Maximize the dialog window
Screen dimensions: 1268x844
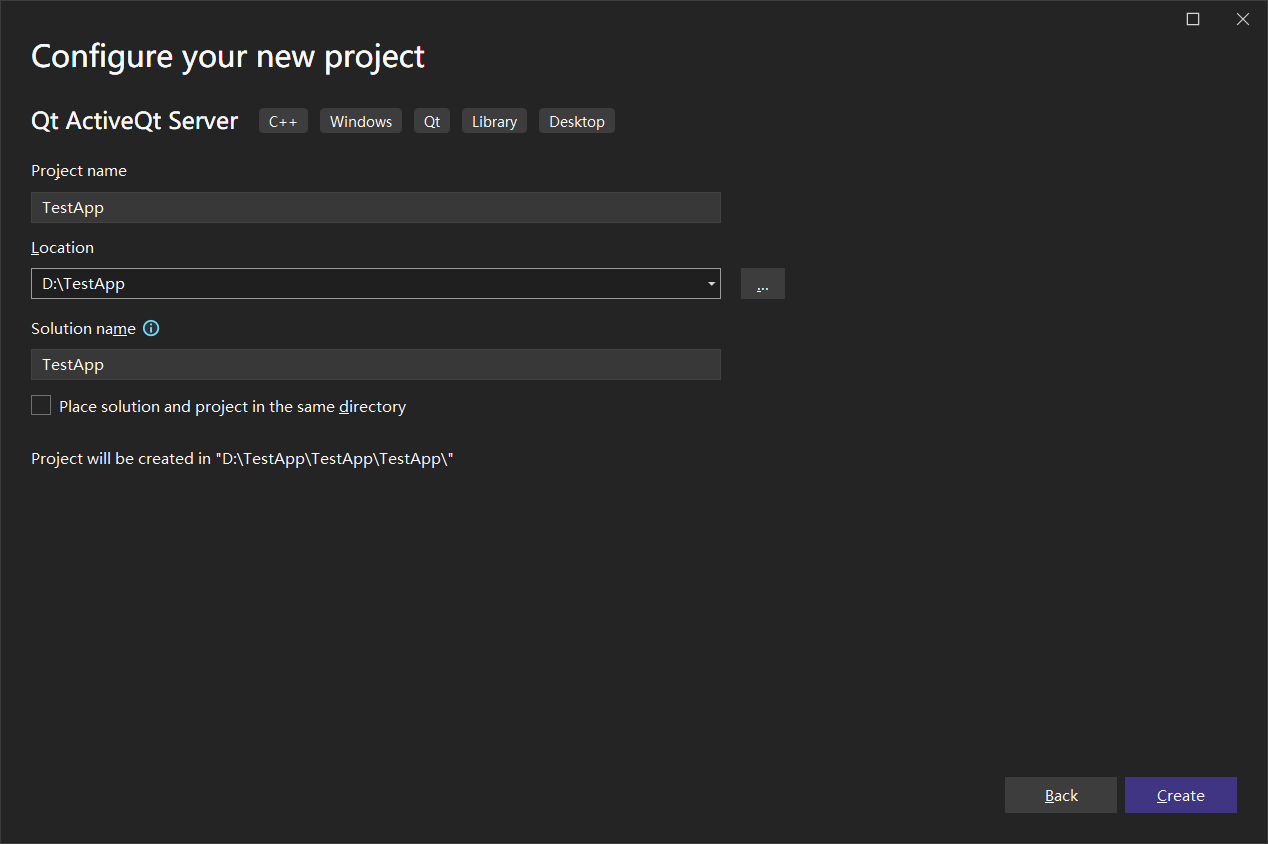click(x=1193, y=19)
